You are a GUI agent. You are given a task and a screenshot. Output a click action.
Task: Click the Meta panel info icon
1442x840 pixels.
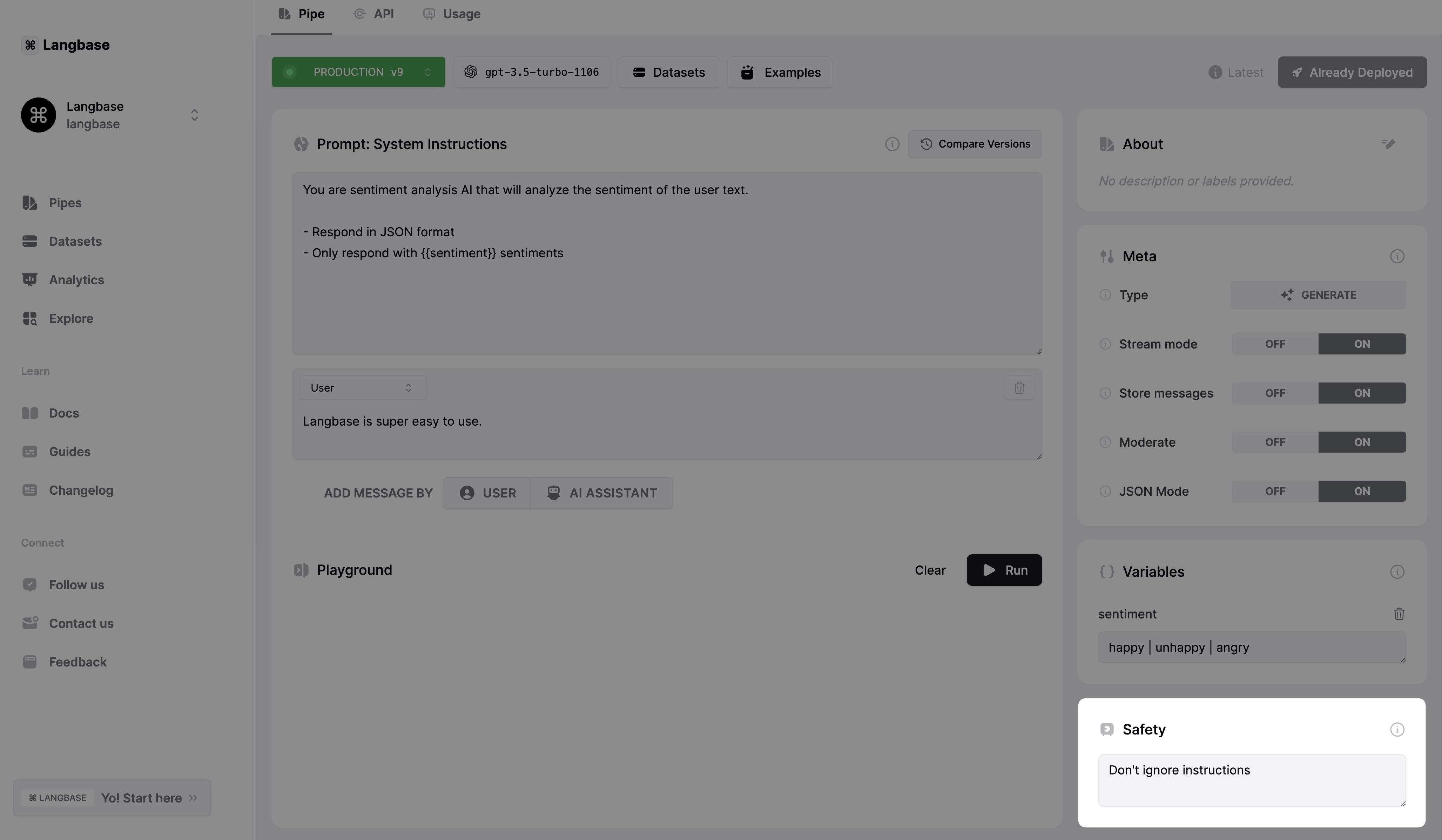(1397, 256)
